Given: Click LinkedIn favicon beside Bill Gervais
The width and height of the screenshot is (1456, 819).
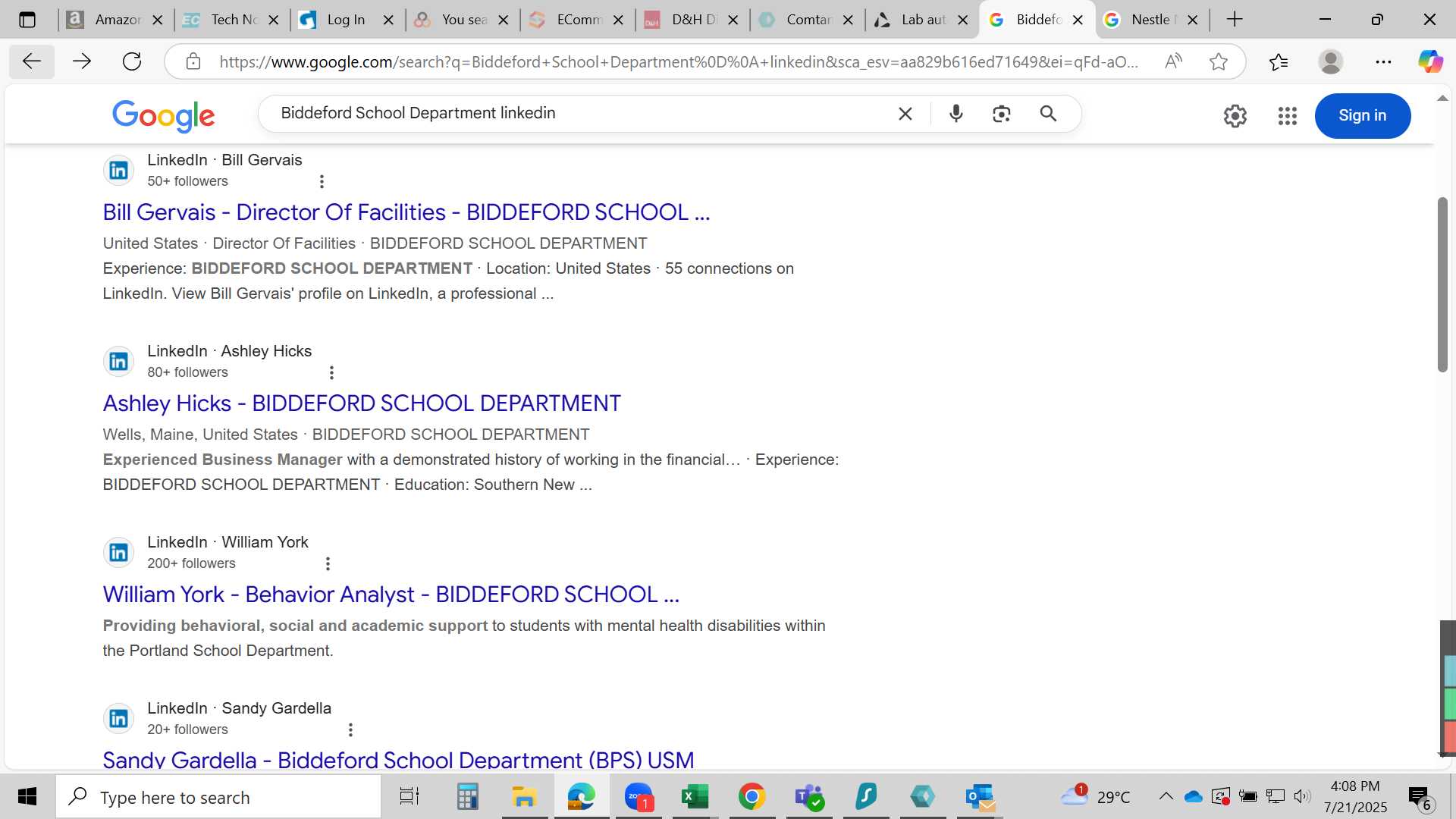Looking at the screenshot, I should point(119,171).
